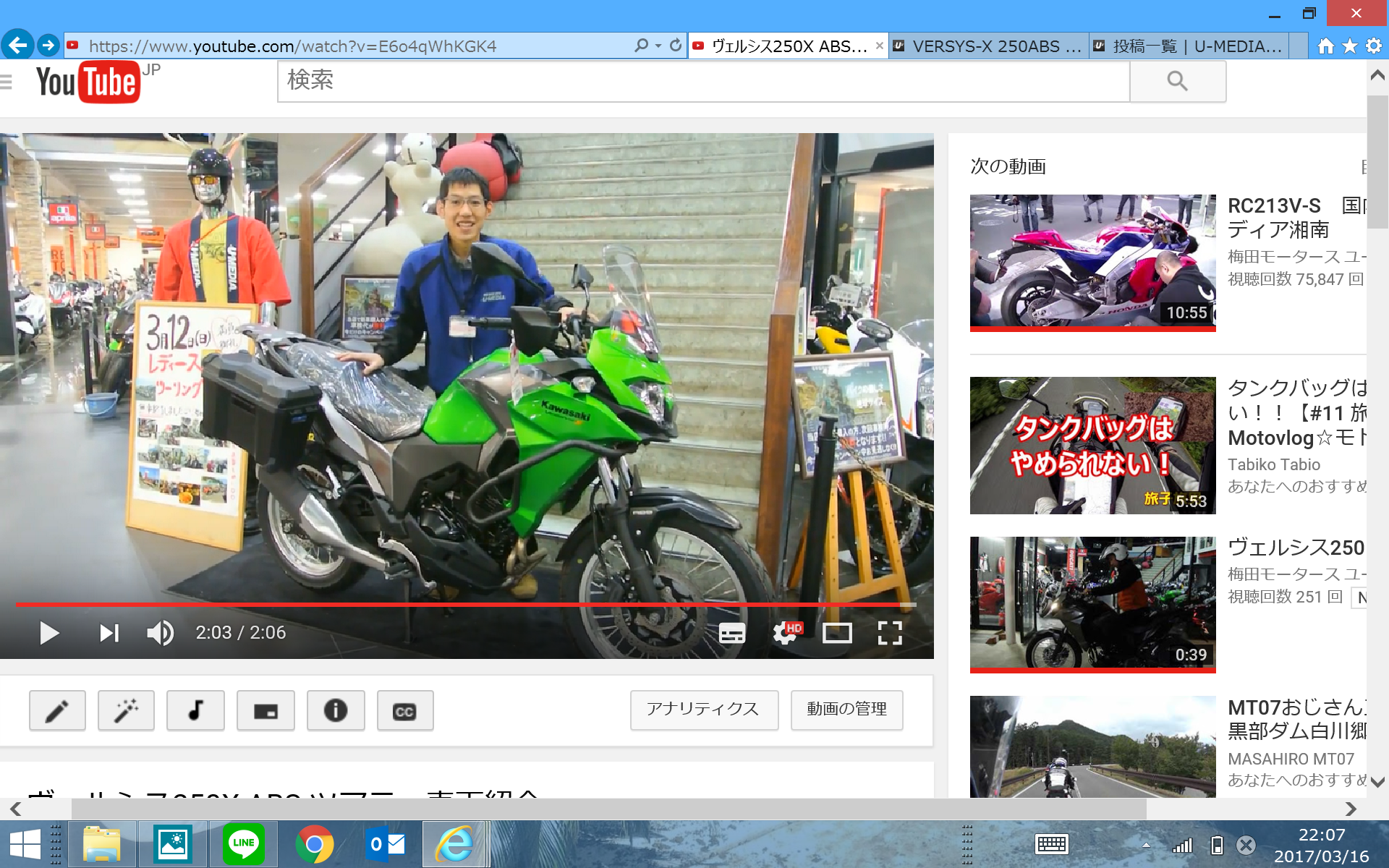
Task: Enter fullscreen mode in player
Action: click(890, 633)
